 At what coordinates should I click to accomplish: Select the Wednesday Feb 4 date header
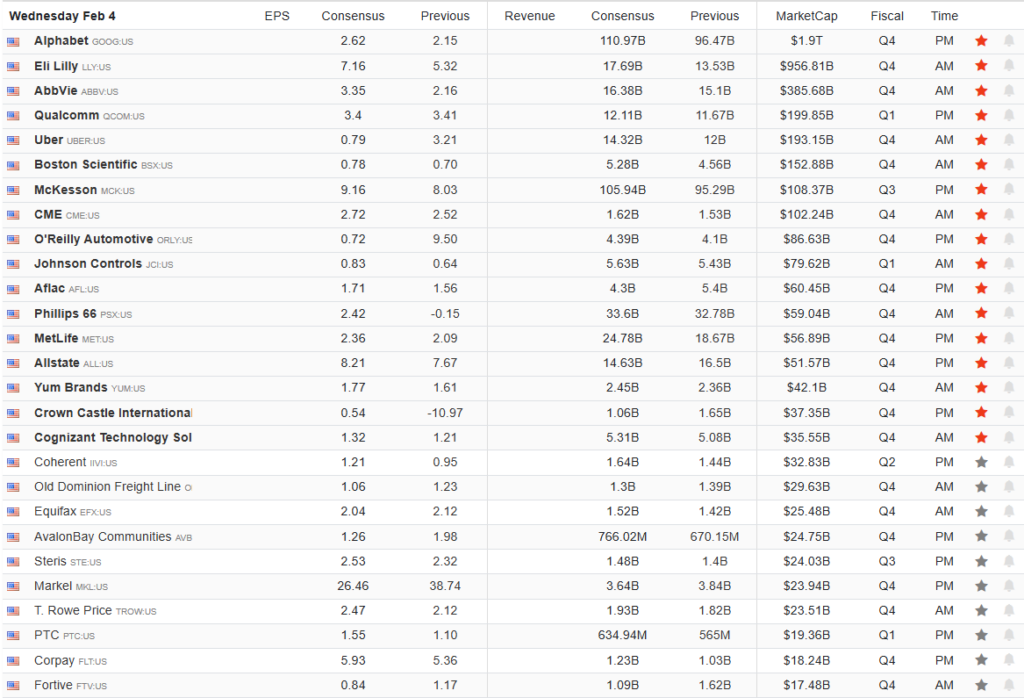[61, 16]
